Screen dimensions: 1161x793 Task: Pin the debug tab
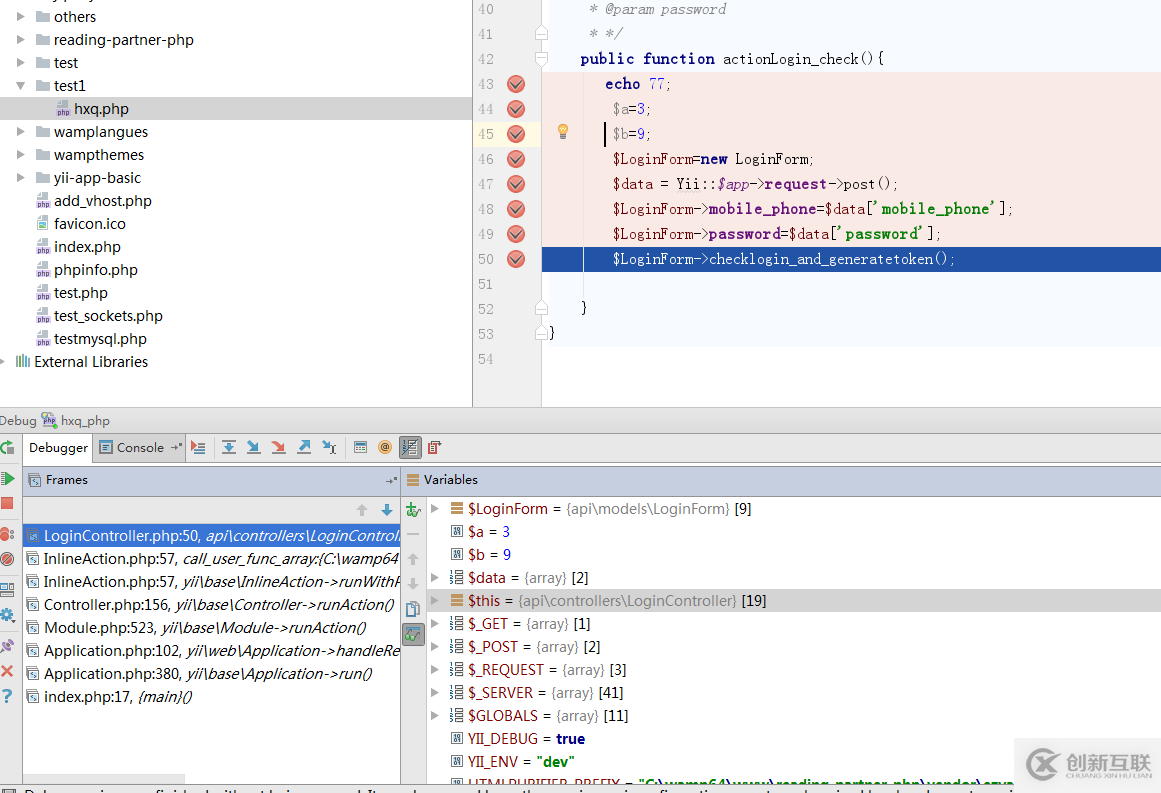(7, 646)
